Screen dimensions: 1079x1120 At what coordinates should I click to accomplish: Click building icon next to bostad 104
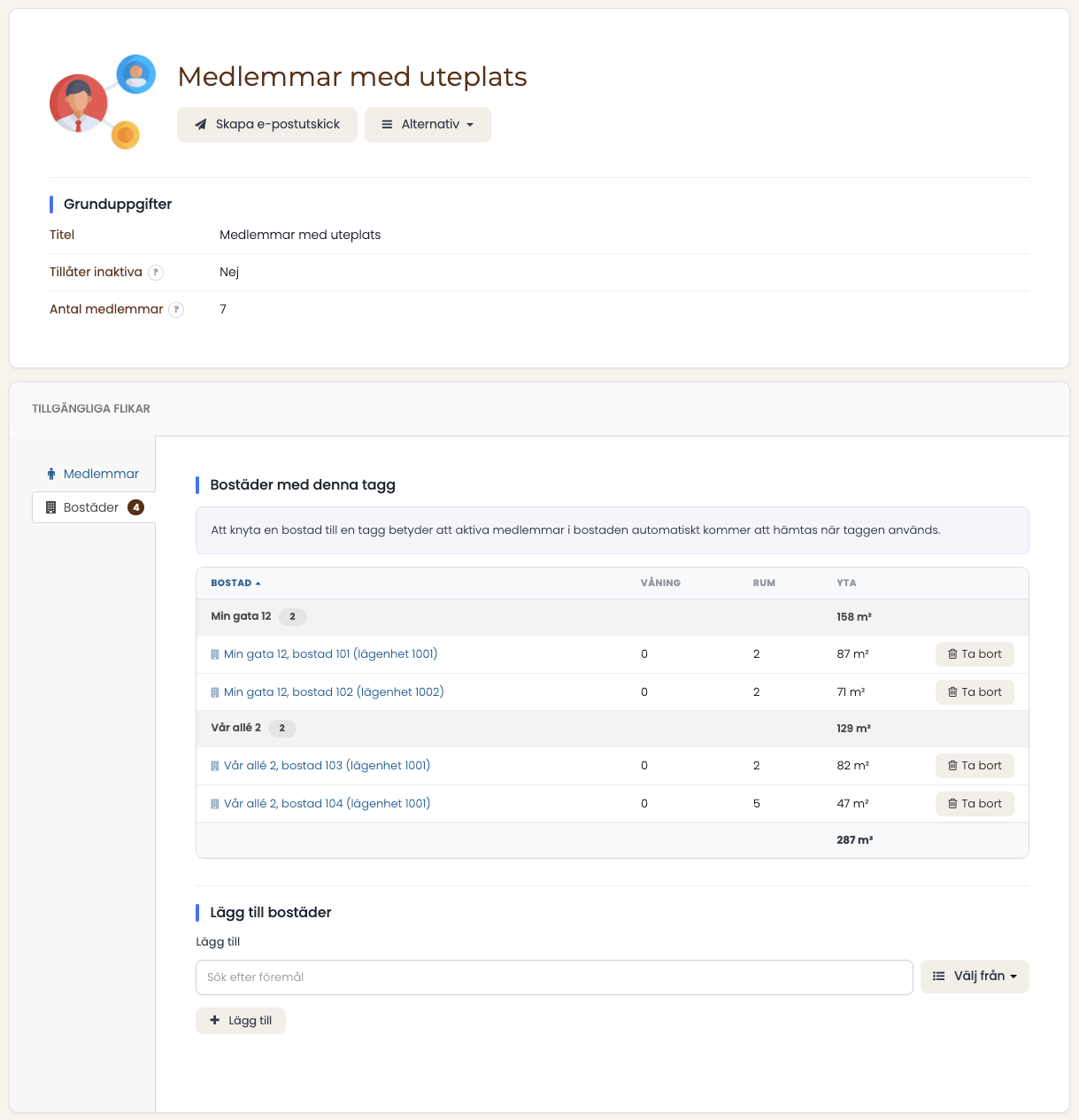coord(214,805)
